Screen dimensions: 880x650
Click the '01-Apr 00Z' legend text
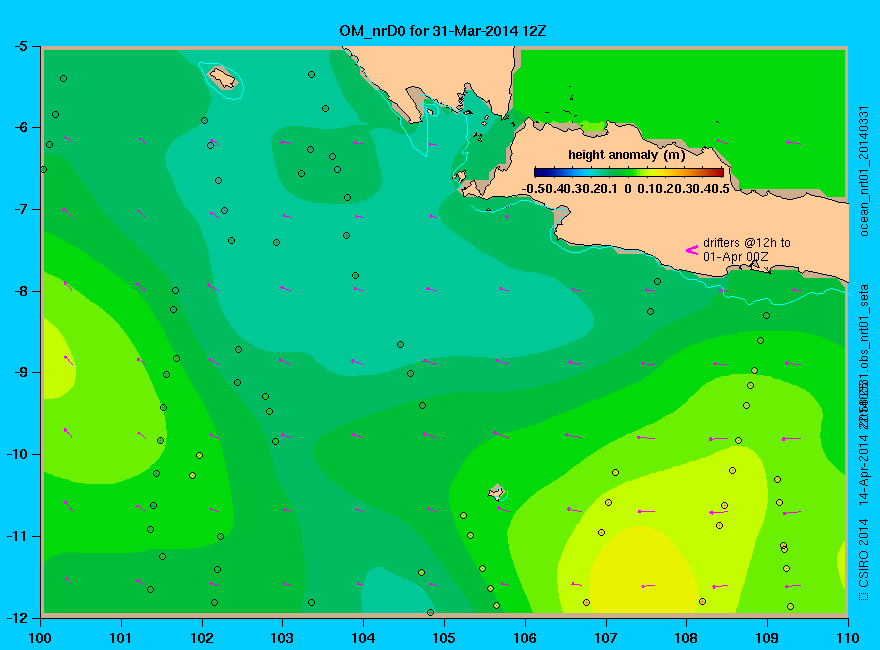coord(735,257)
